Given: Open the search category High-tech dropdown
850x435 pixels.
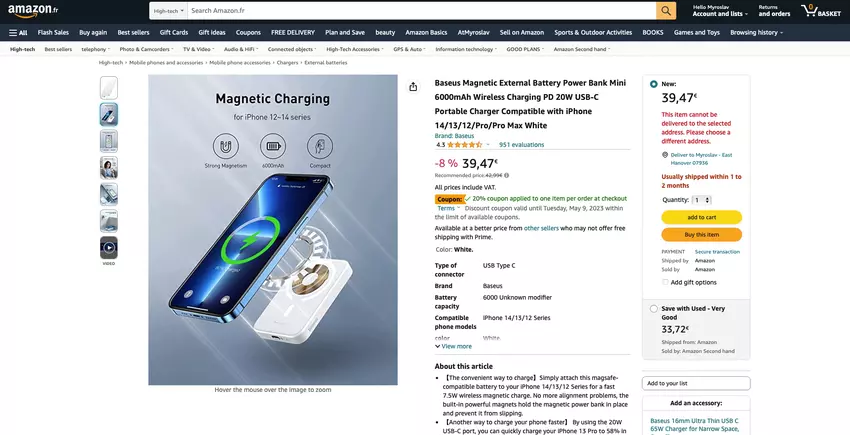Looking at the screenshot, I should pos(167,10).
